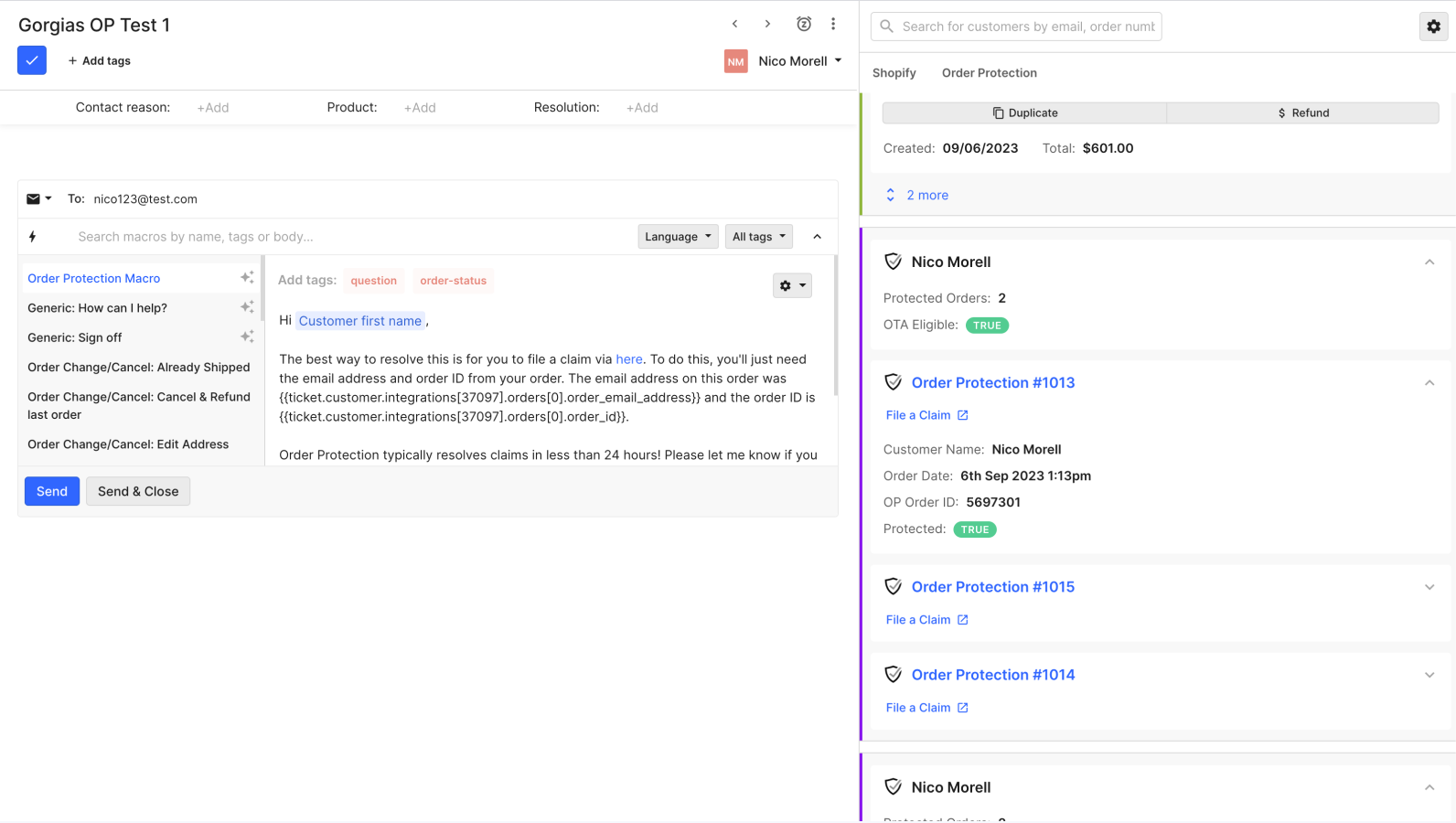Image resolution: width=1456 pixels, height=823 pixels.
Task: Expand Order Protection #1015 section
Action: pyautogui.click(x=1429, y=587)
